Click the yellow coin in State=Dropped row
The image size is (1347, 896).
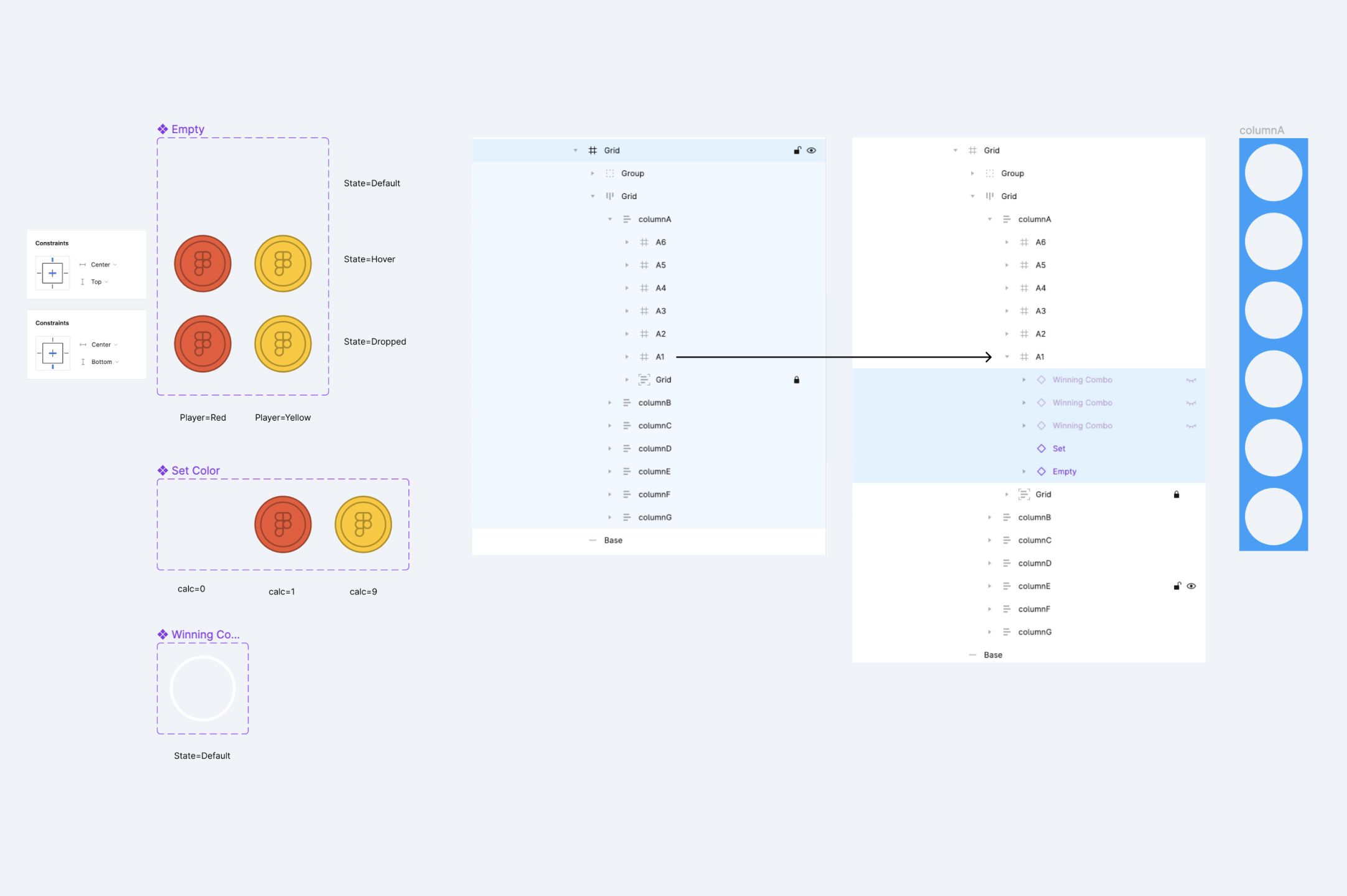click(x=283, y=343)
